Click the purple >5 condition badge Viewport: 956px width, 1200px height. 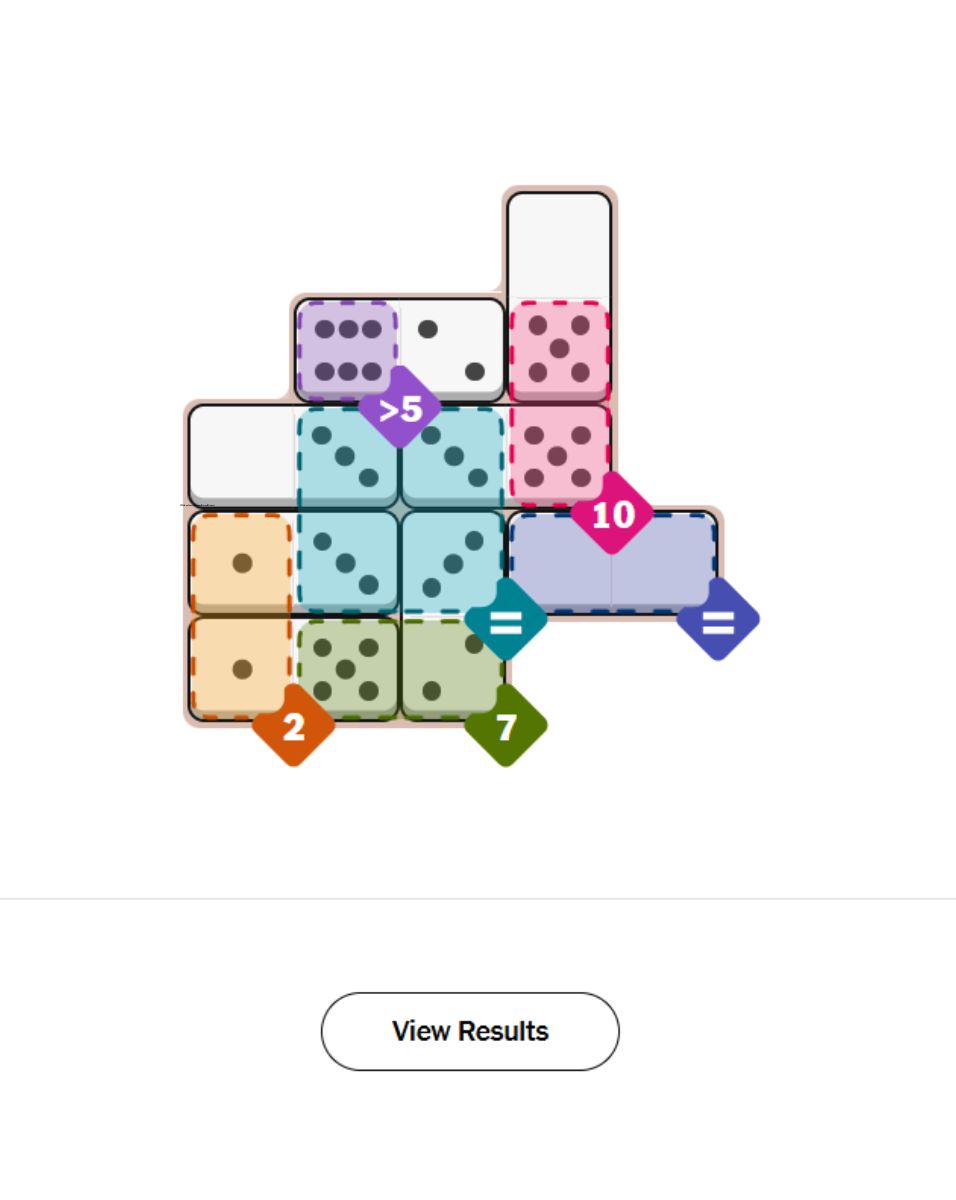tap(400, 408)
